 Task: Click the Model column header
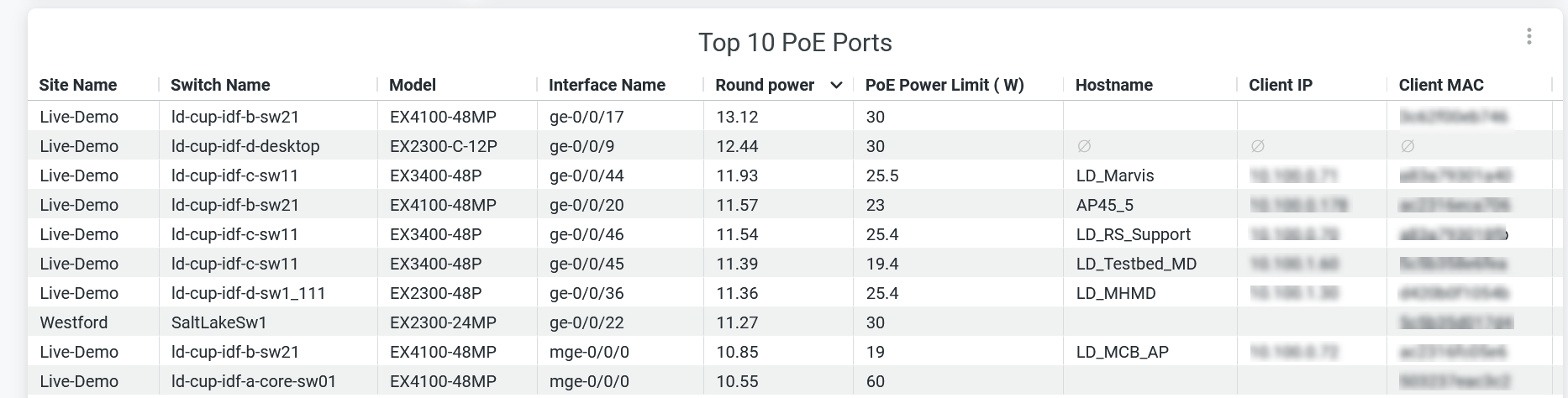coord(412,85)
